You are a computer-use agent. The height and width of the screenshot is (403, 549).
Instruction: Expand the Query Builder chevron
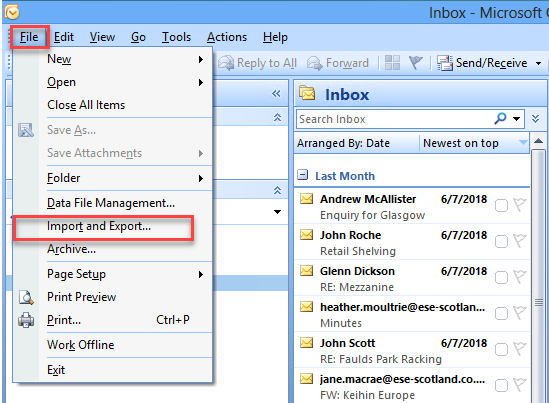pyautogui.click(x=535, y=119)
